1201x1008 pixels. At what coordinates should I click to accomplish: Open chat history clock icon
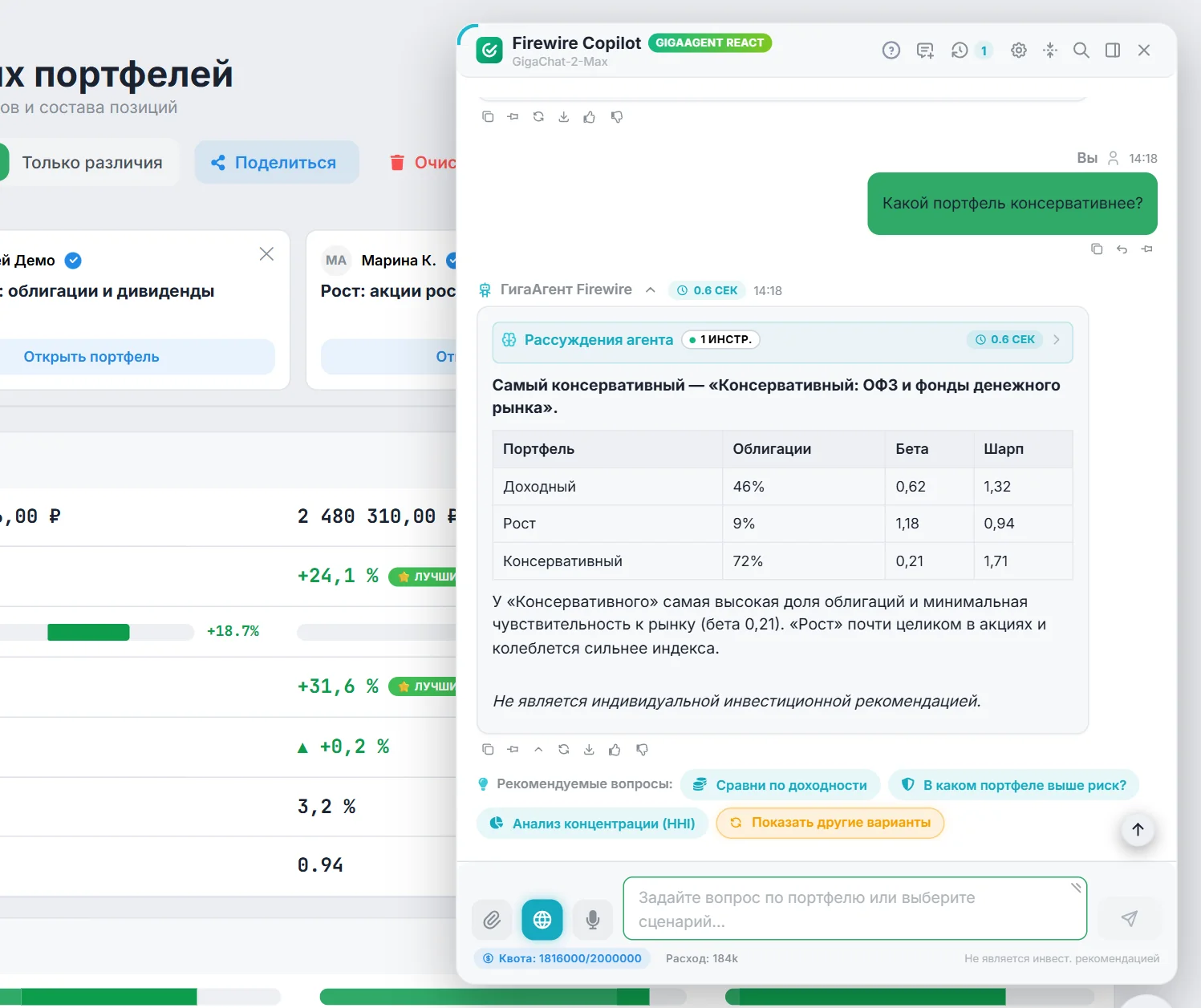tap(960, 51)
